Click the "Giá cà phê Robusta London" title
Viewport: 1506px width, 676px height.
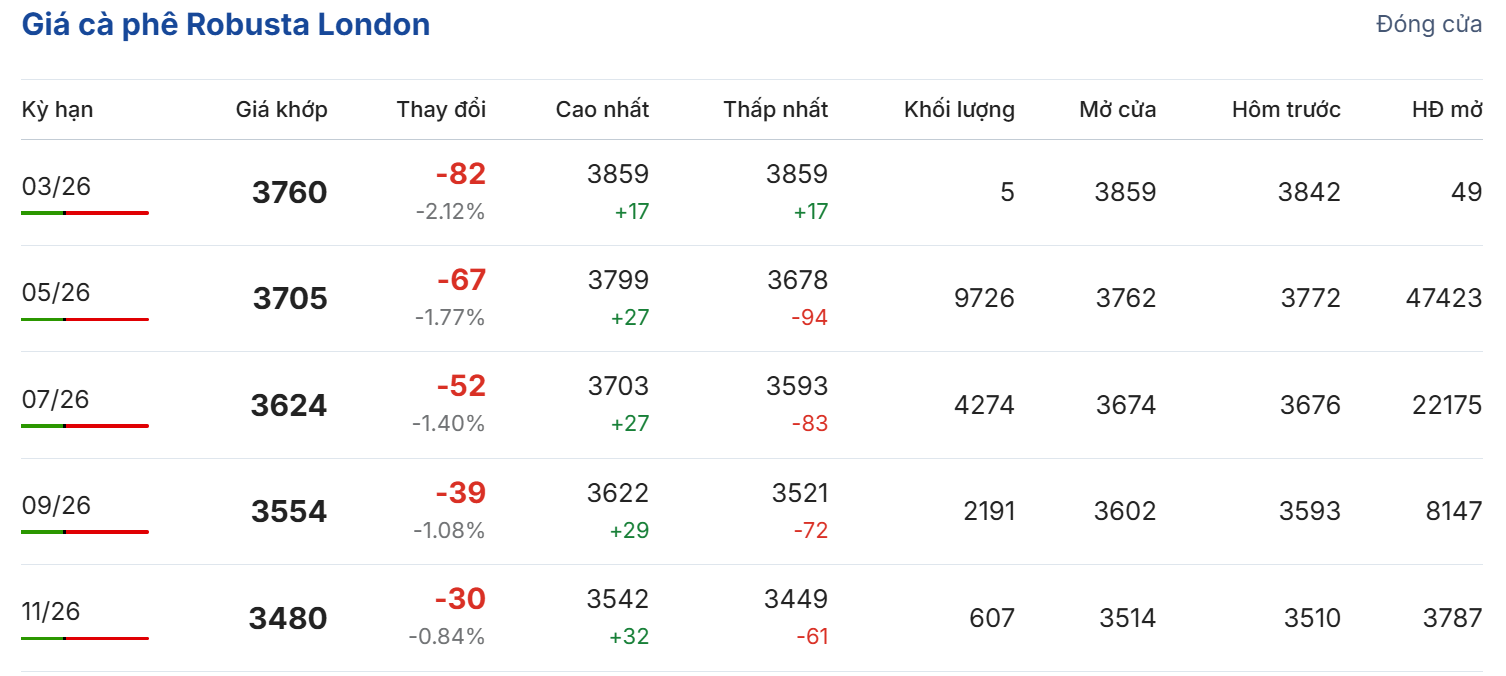pyautogui.click(x=226, y=25)
